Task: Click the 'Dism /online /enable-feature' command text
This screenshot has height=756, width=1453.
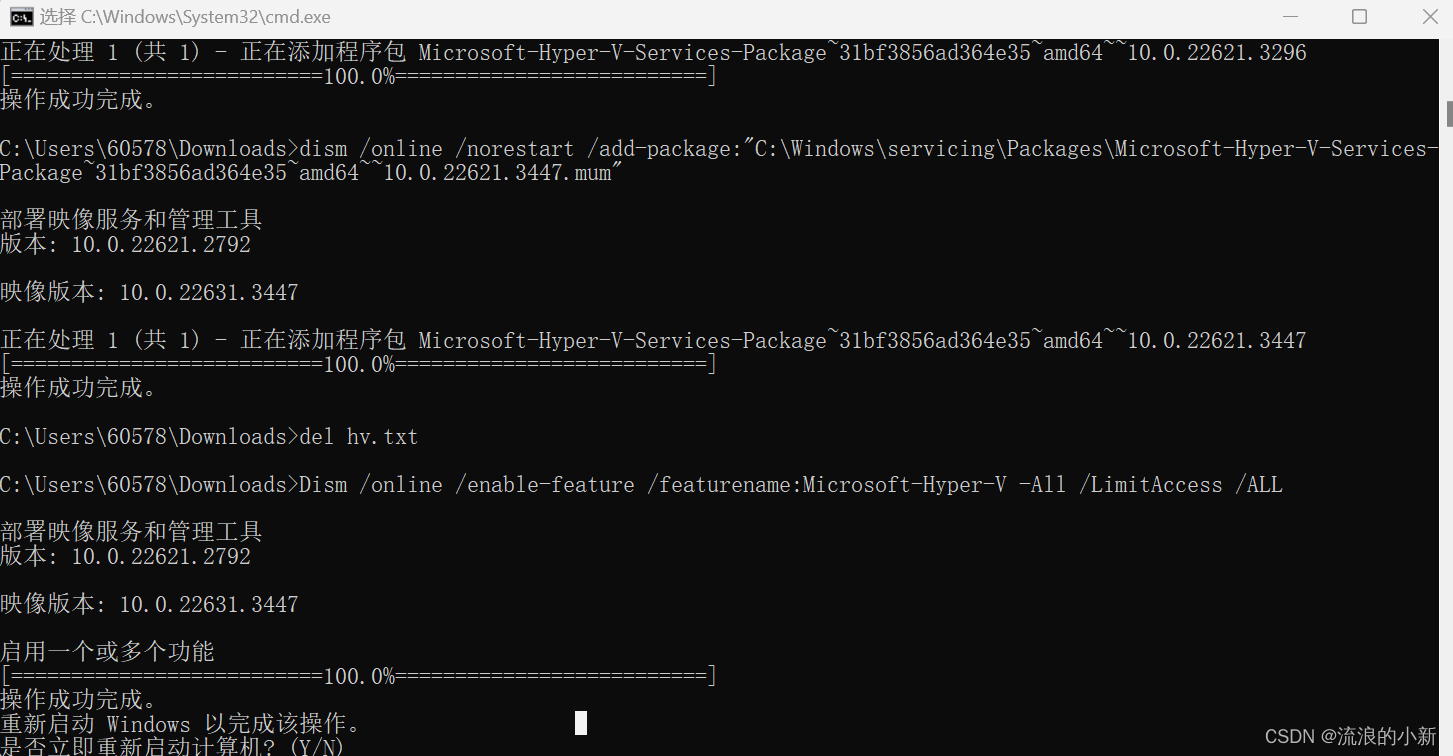Action: (x=467, y=485)
